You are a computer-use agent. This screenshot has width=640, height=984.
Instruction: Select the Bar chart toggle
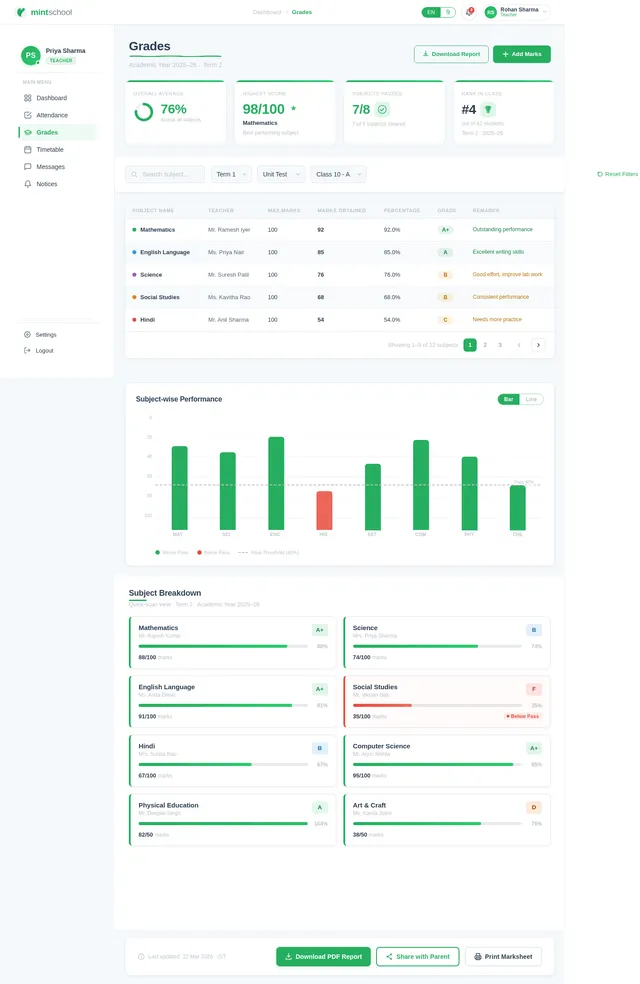[509, 399]
